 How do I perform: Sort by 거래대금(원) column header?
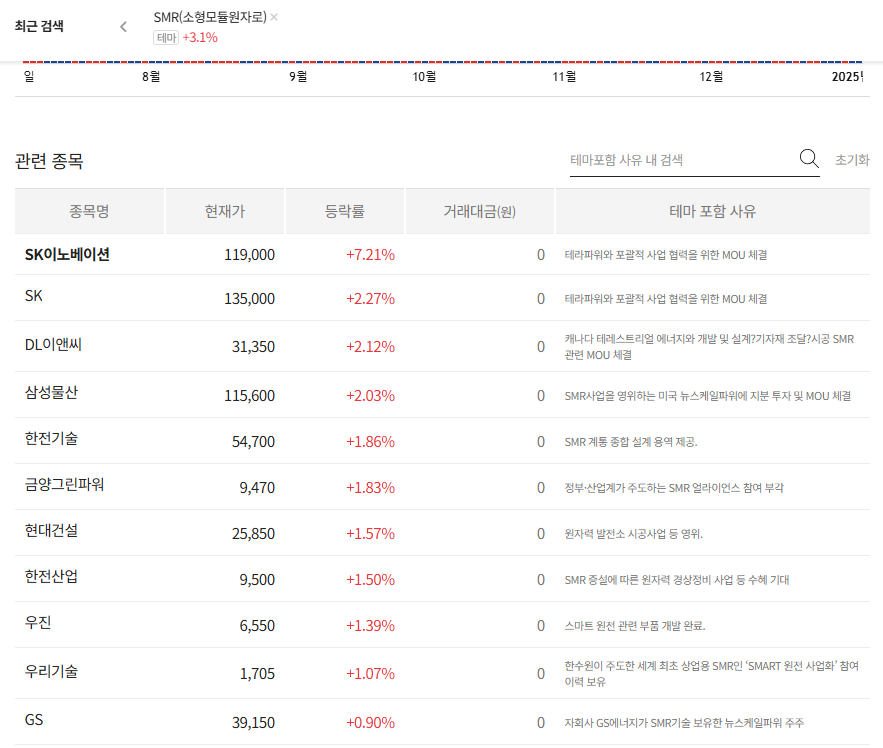[x=480, y=211]
